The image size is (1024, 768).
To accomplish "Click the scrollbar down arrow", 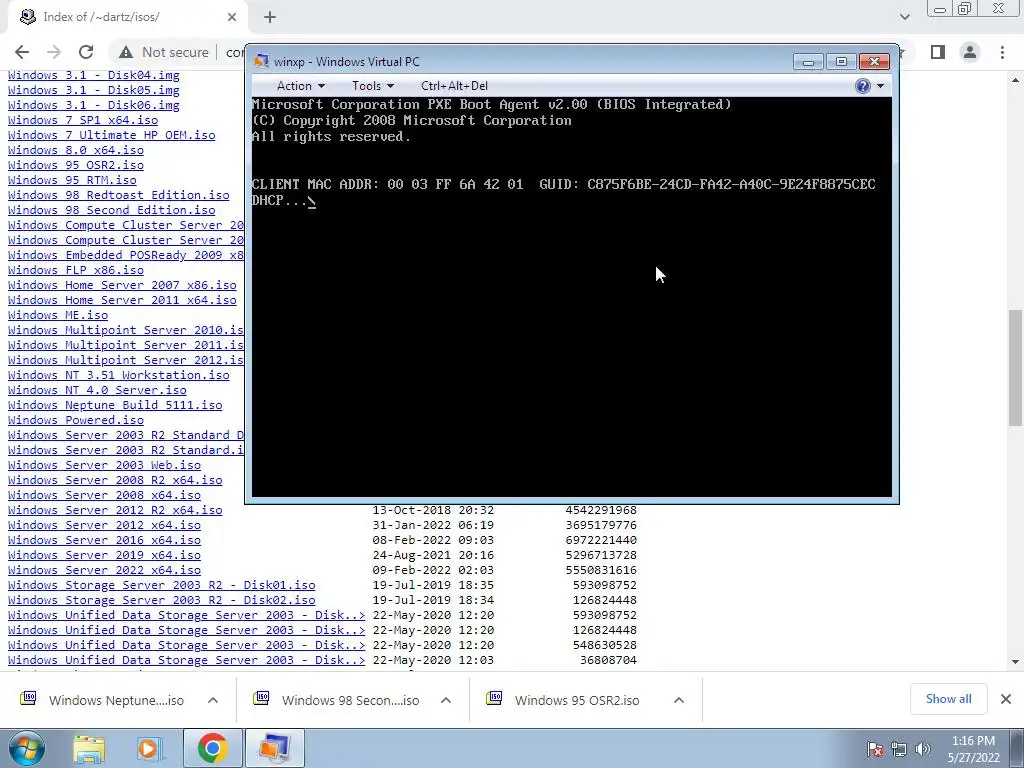I will [x=1015, y=662].
